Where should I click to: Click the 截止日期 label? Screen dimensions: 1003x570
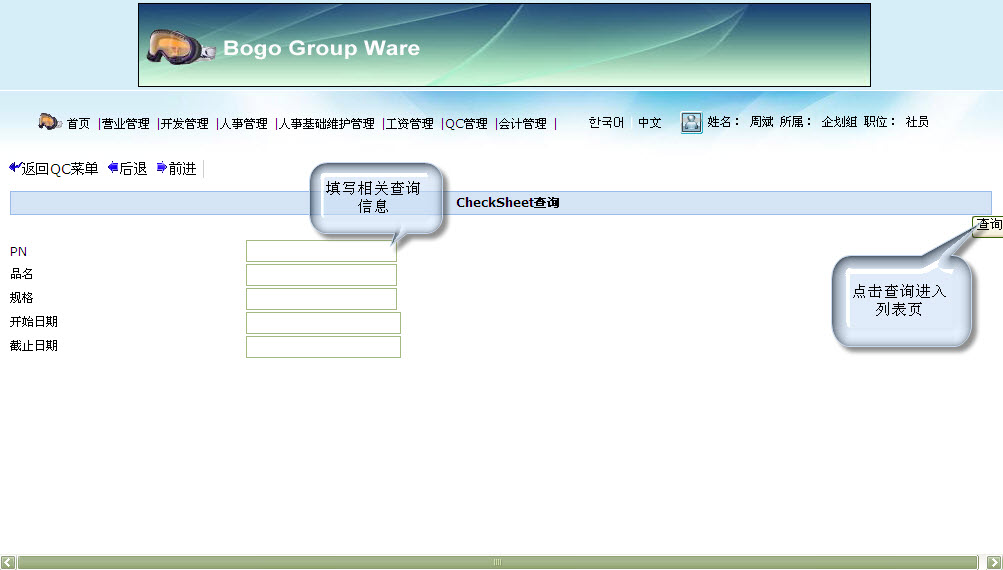pyautogui.click(x=34, y=345)
